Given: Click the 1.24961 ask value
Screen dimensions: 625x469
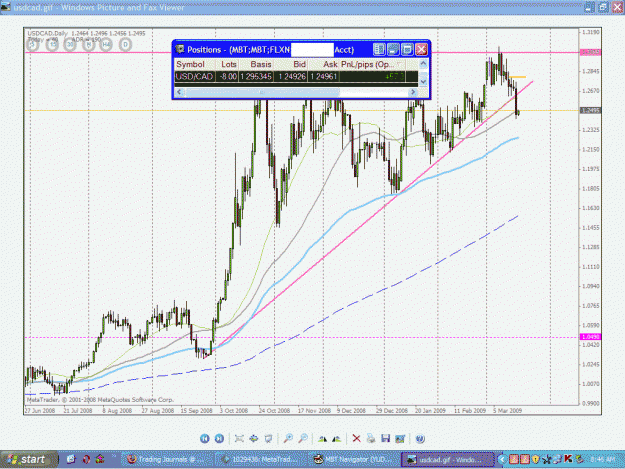Looking at the screenshot, I should click(323, 77).
